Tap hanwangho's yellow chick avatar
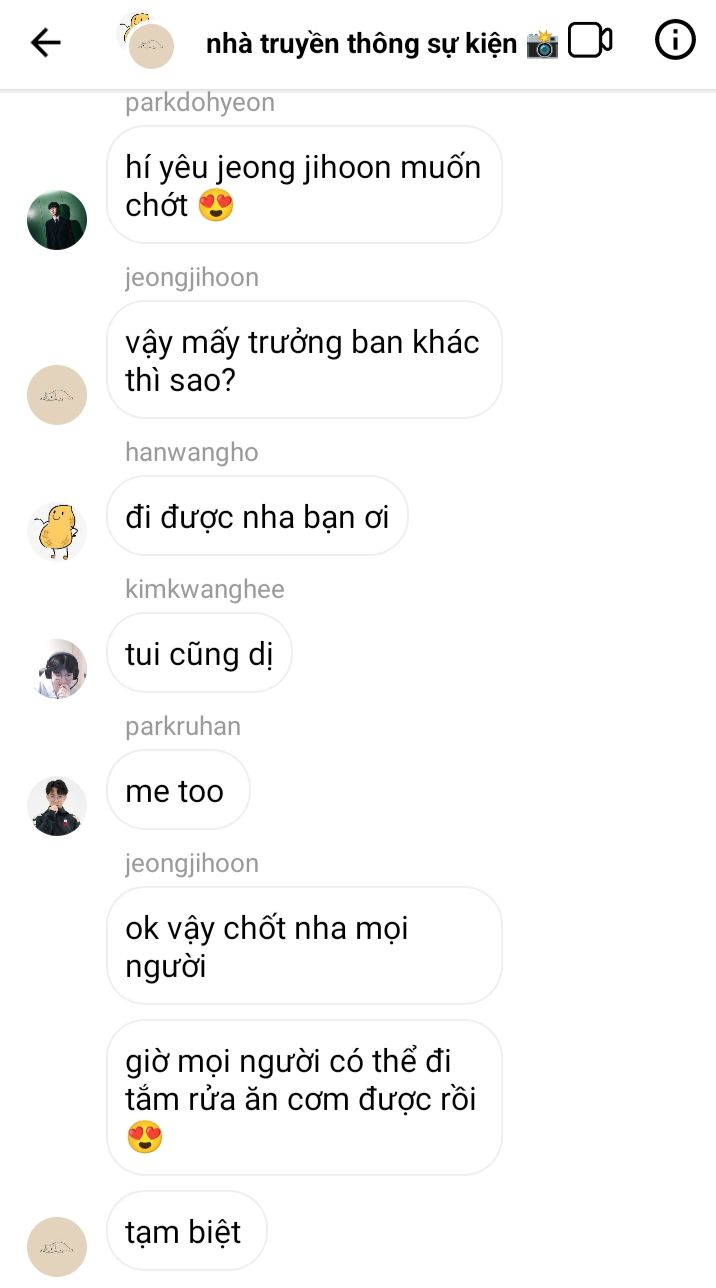The width and height of the screenshot is (716, 1288). pos(57,531)
